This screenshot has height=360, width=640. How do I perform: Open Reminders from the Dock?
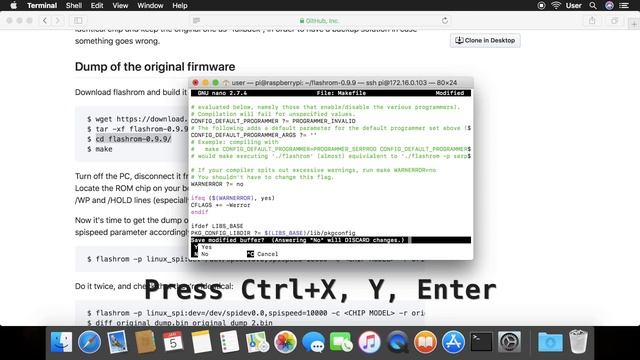229,342
